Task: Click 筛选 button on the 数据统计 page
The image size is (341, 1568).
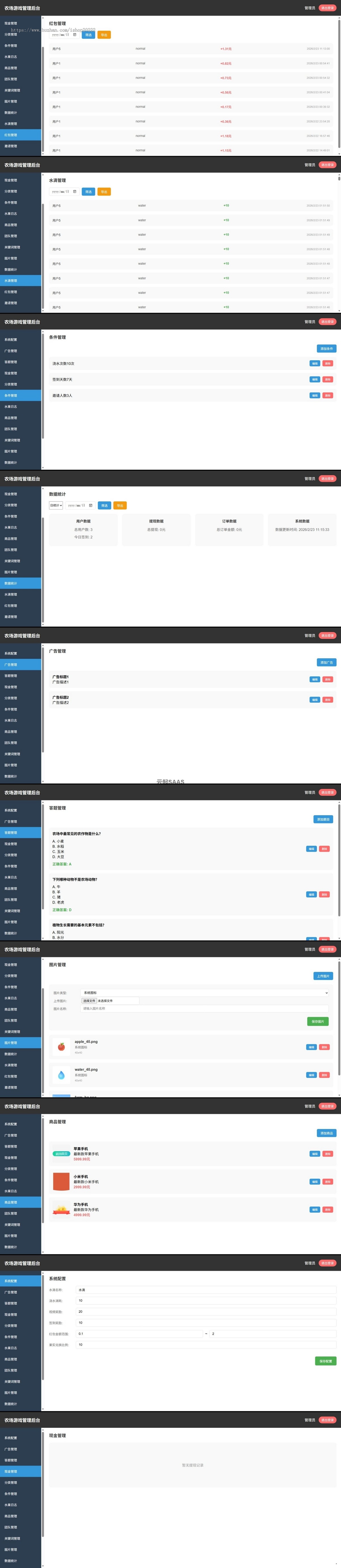Action: (x=104, y=505)
